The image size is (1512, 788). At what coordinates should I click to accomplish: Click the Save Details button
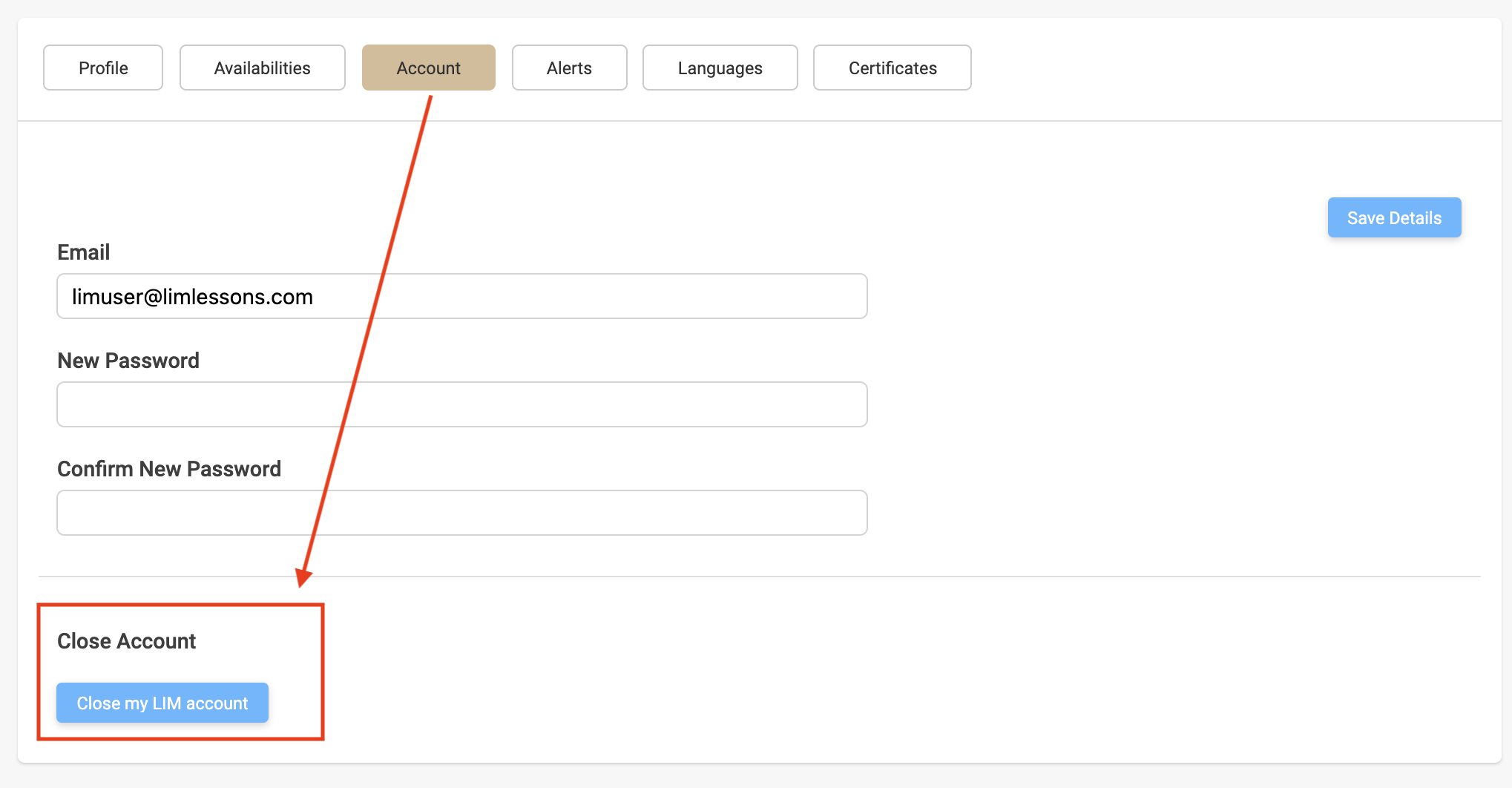1394,217
